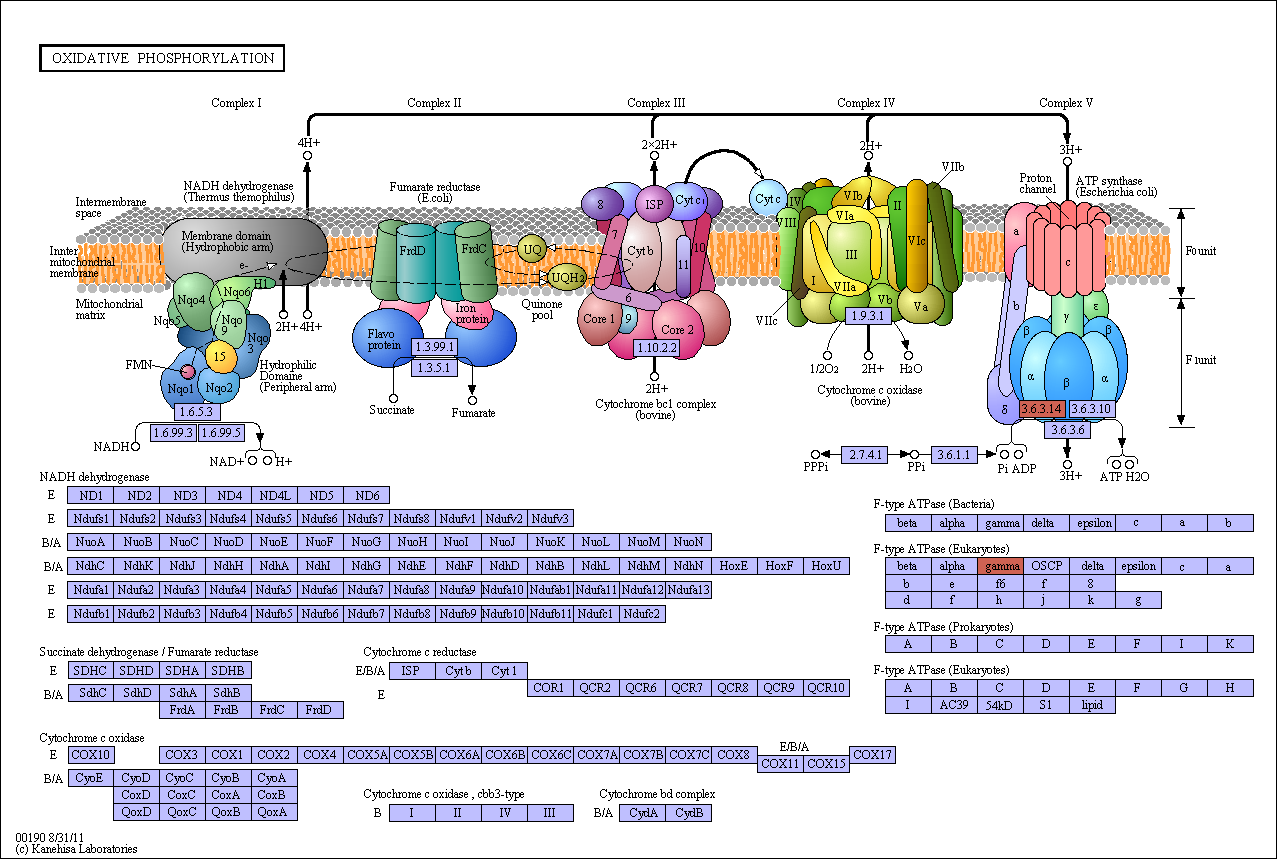
Task: Click the FrdA gene box
Action: point(183,710)
